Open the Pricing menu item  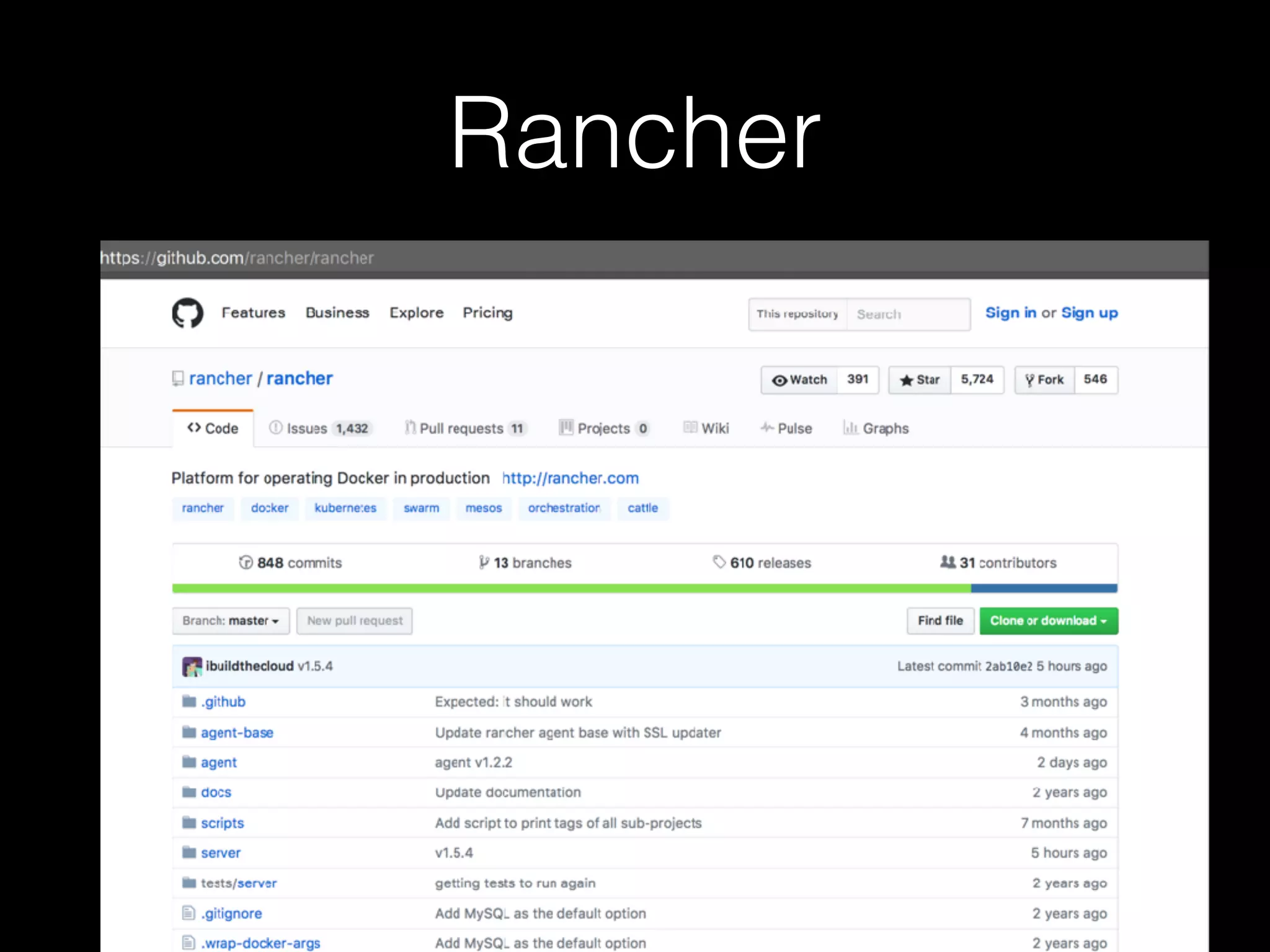pyautogui.click(x=487, y=312)
